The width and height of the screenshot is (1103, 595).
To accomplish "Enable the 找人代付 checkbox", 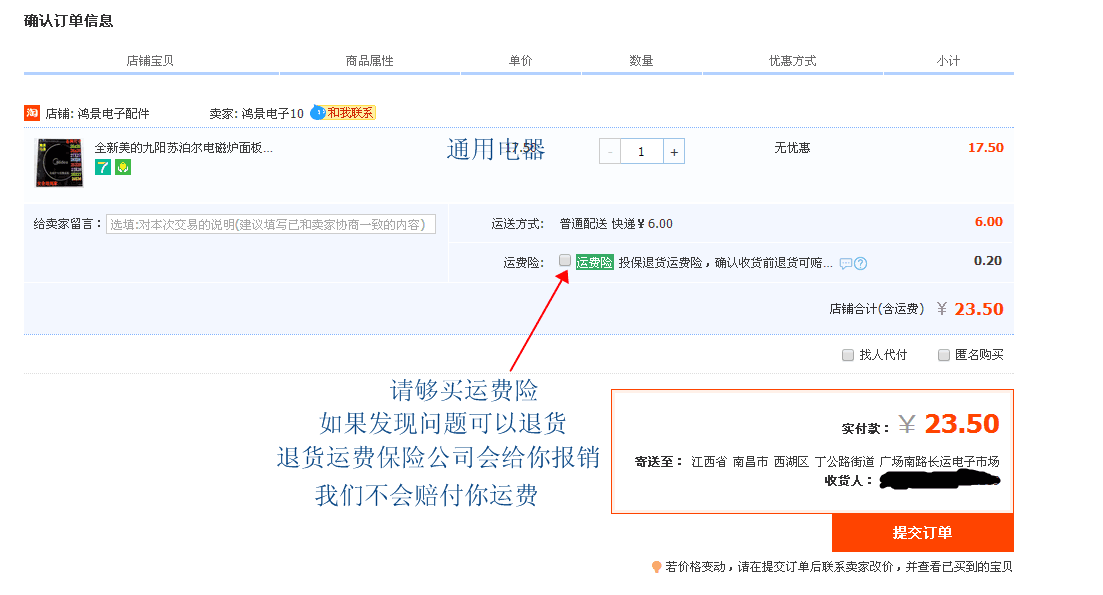I will [x=848, y=355].
